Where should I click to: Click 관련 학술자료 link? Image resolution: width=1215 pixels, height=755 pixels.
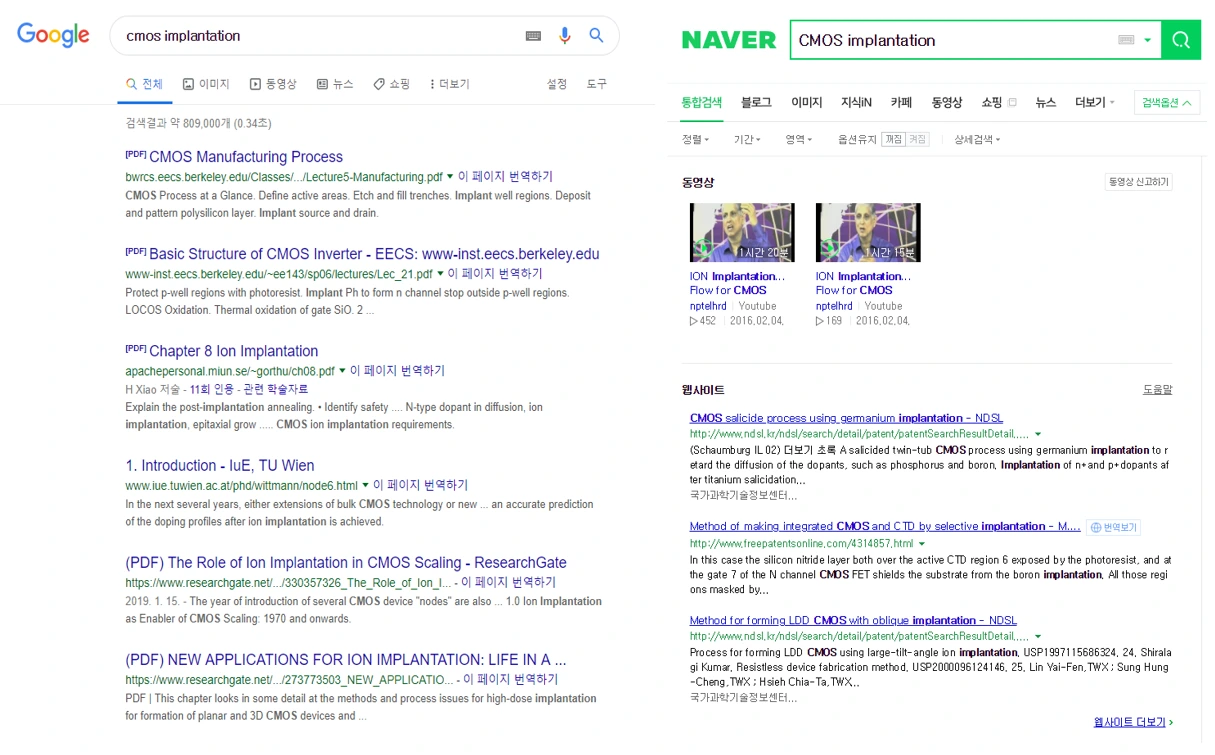[275, 389]
